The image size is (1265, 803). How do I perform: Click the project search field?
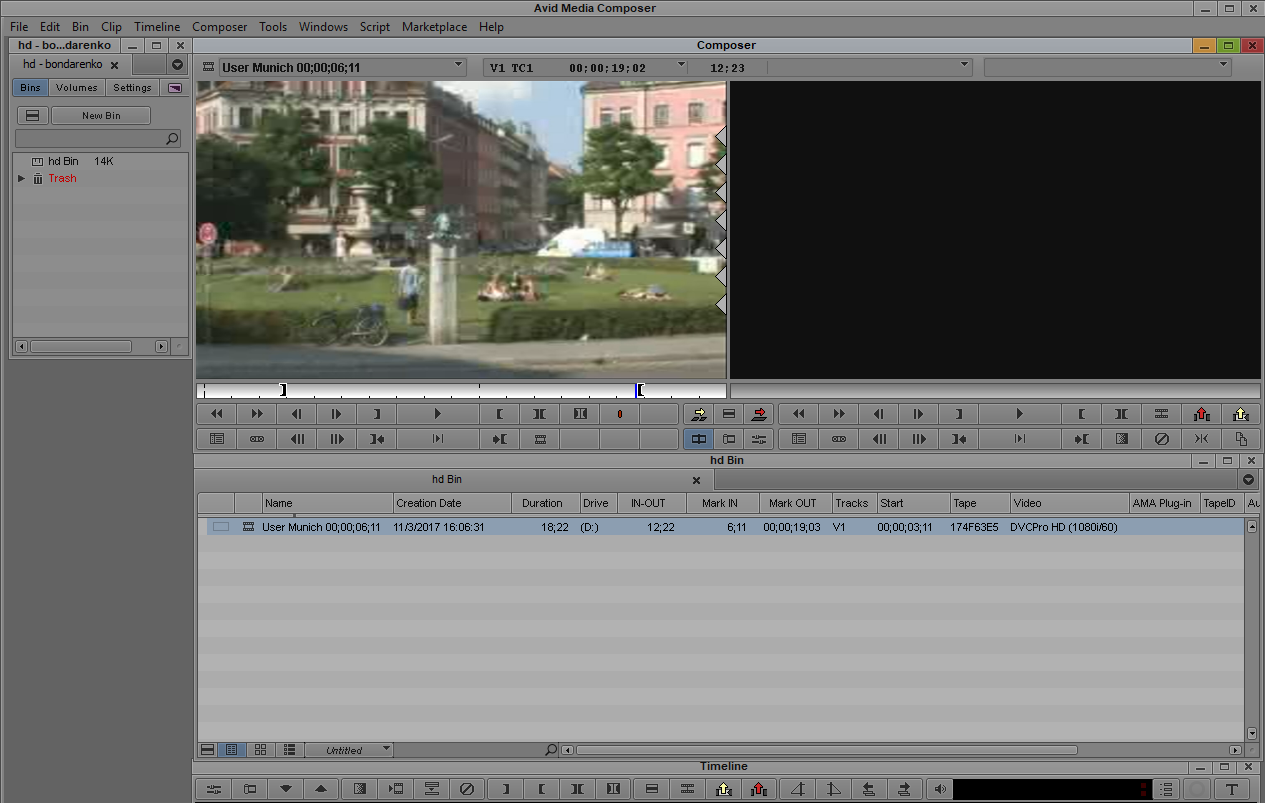99,139
